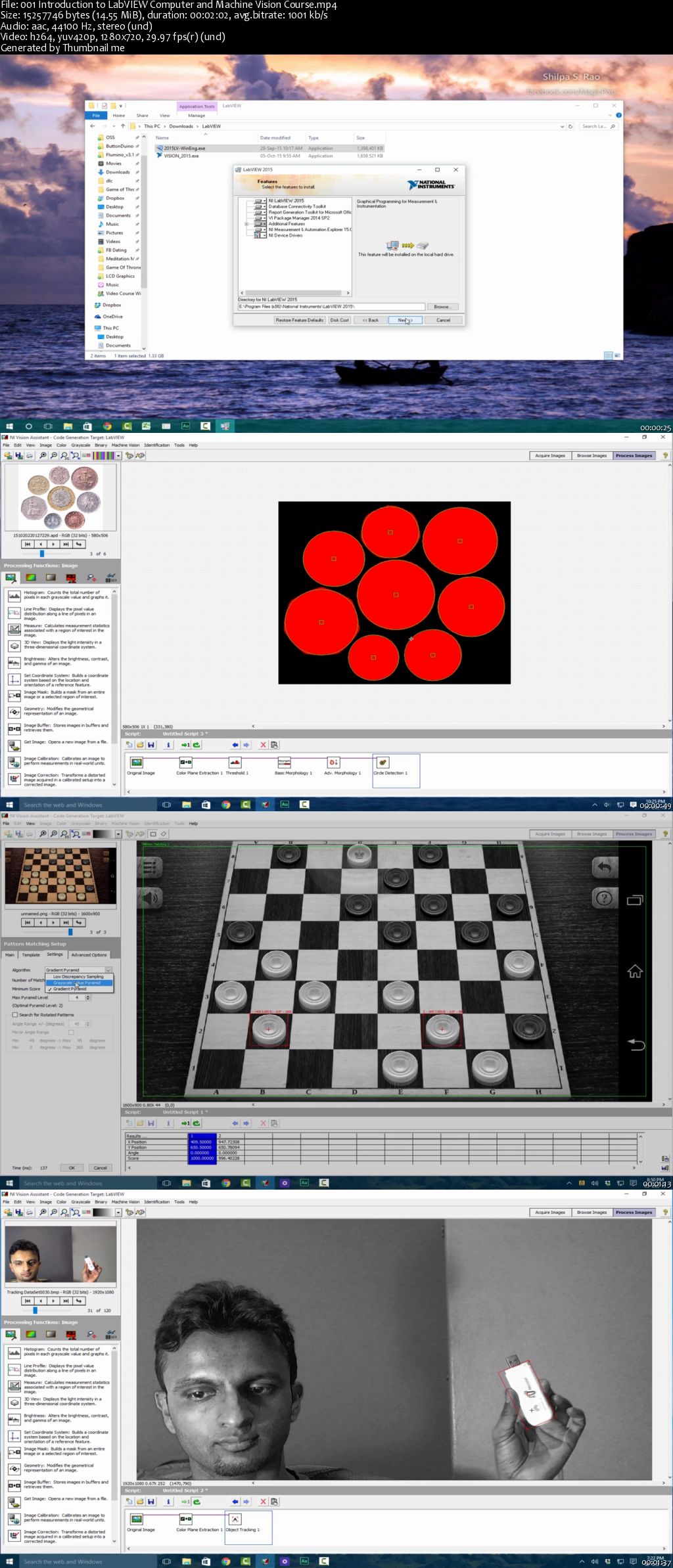Open Grayscale menu in coin window
673x1568 pixels.
[81, 445]
